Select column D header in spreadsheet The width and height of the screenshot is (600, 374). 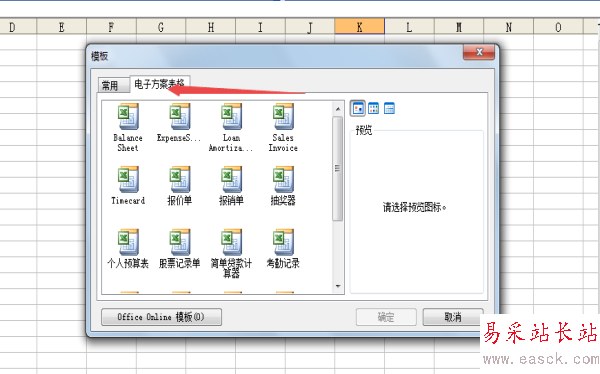click(17, 27)
